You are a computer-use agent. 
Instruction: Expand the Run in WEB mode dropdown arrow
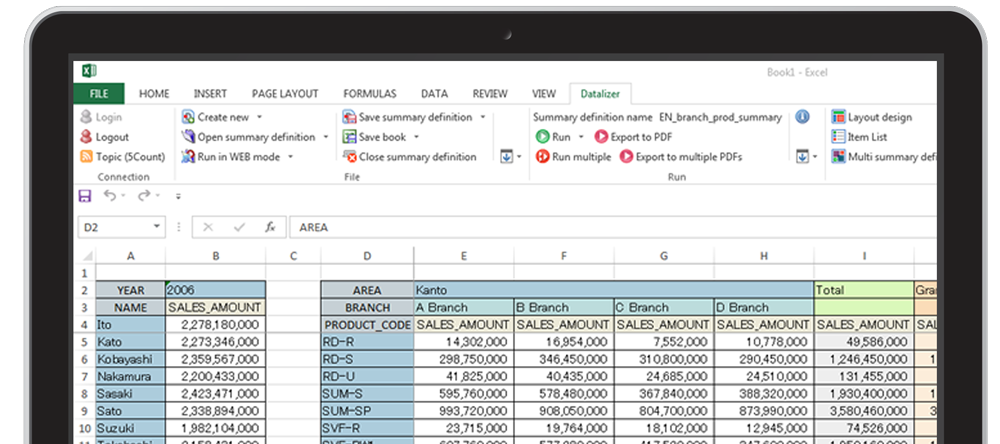pos(290,157)
